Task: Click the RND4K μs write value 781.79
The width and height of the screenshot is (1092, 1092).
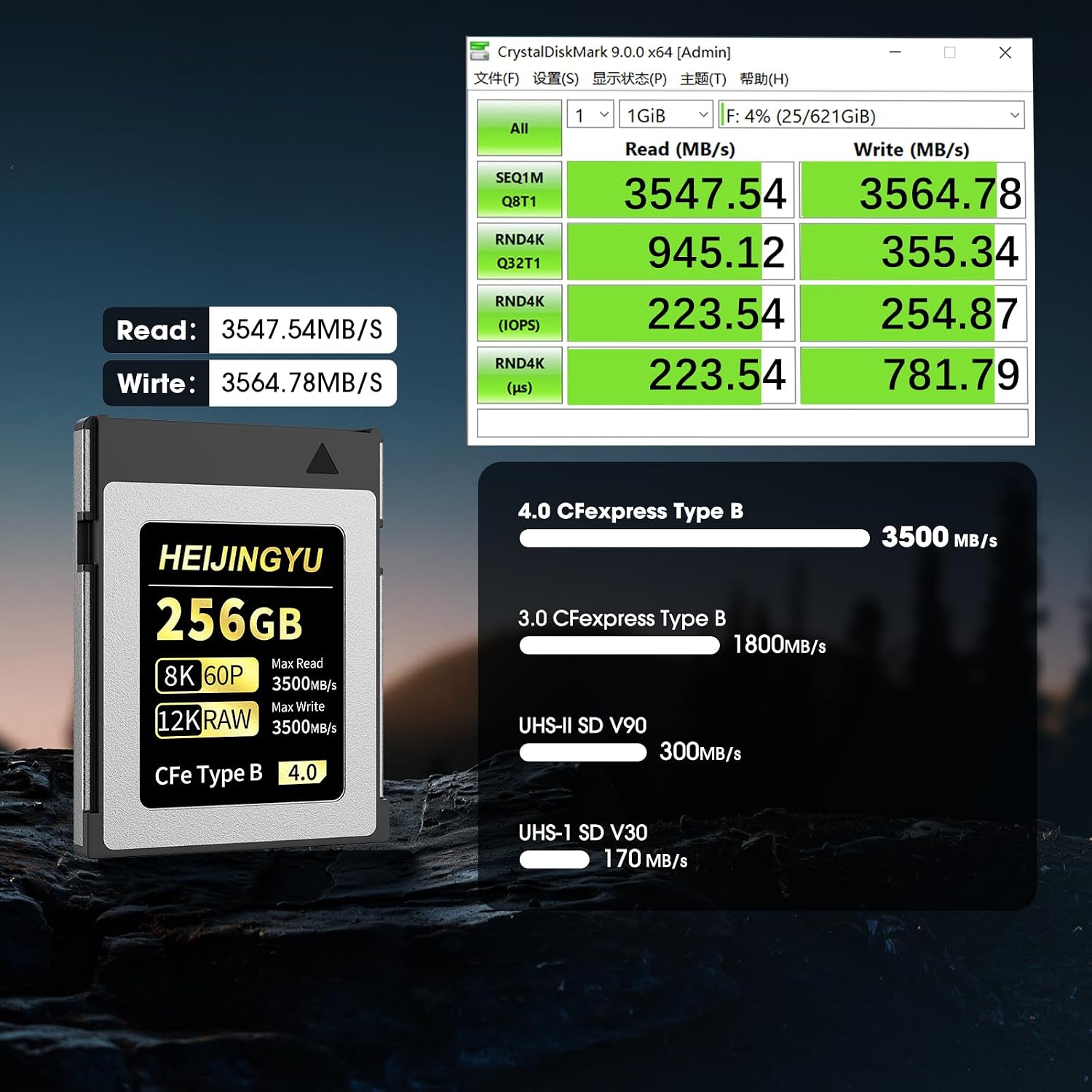Action: 913,376
